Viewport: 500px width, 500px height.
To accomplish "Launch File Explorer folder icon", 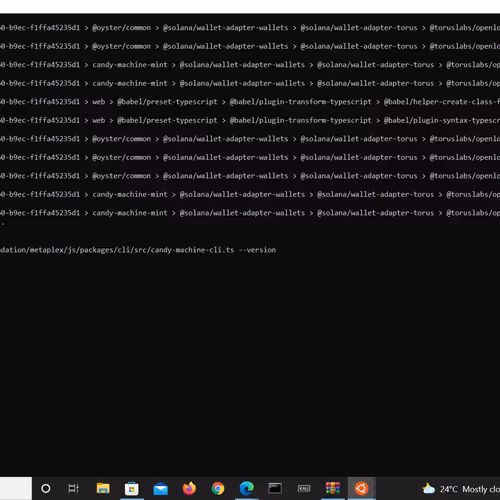I will tap(103, 489).
